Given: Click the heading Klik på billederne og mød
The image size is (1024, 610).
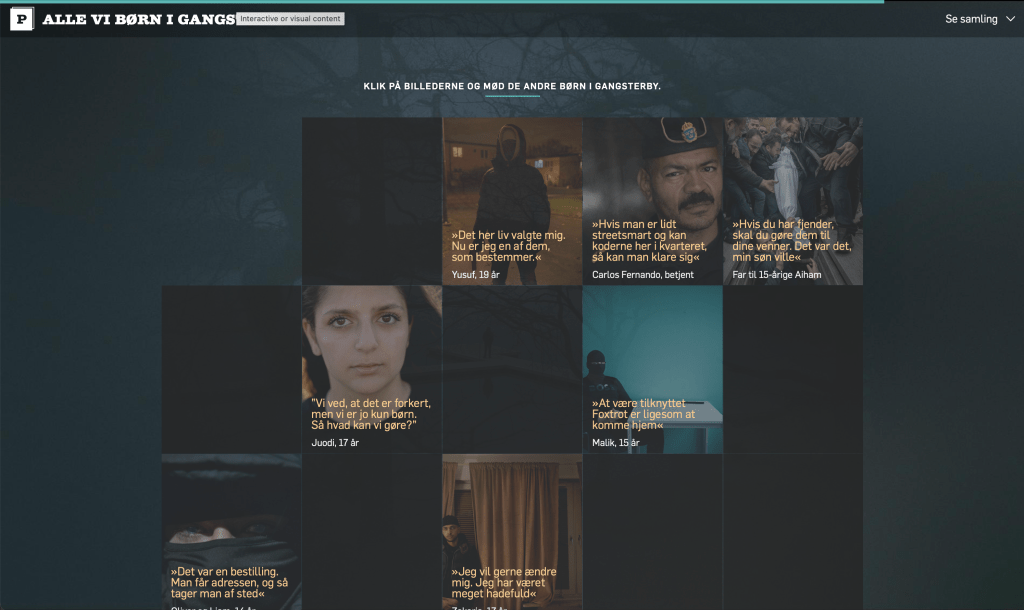Looking at the screenshot, I should [x=512, y=86].
